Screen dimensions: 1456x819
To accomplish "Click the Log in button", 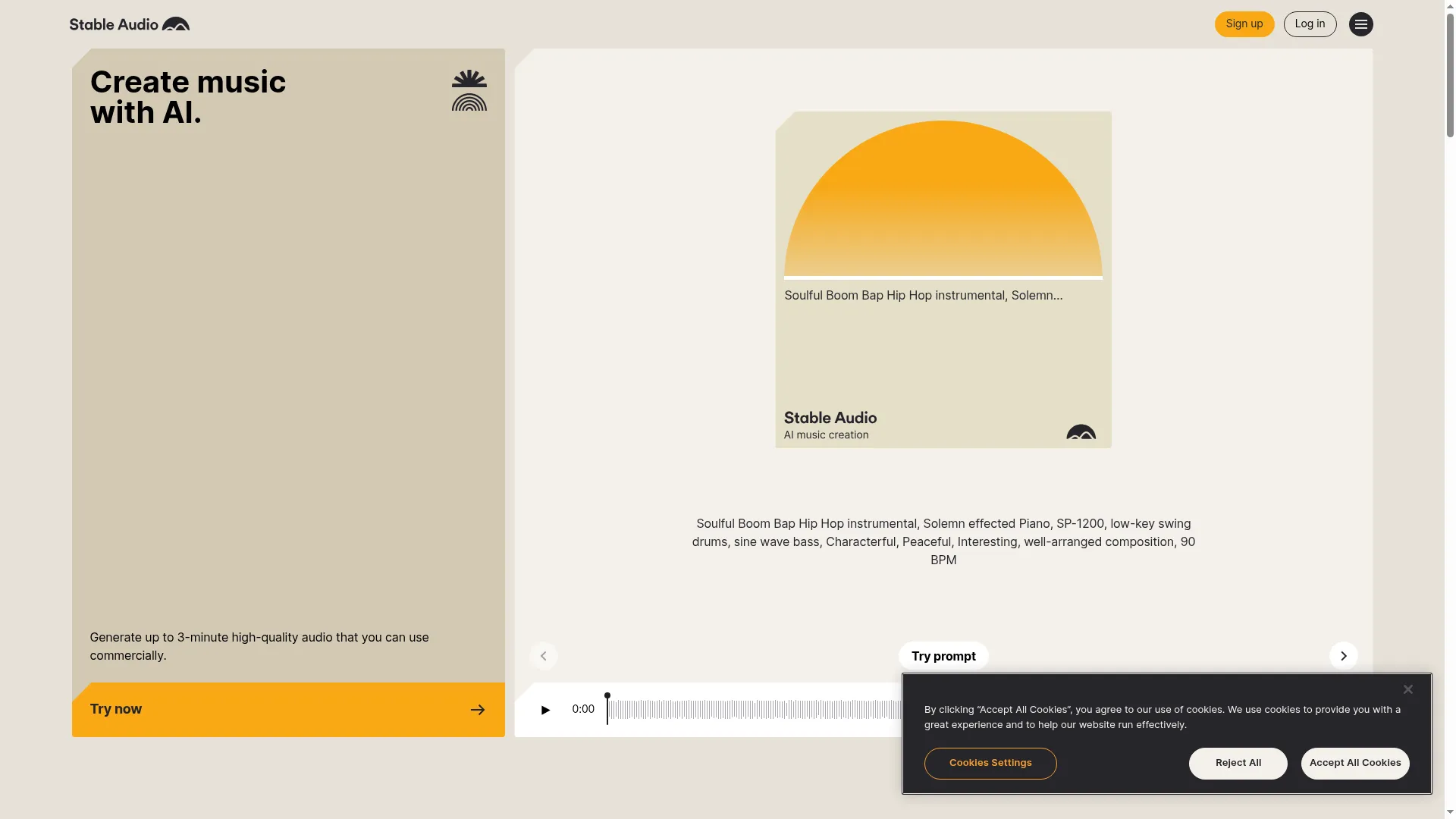I will tap(1310, 24).
